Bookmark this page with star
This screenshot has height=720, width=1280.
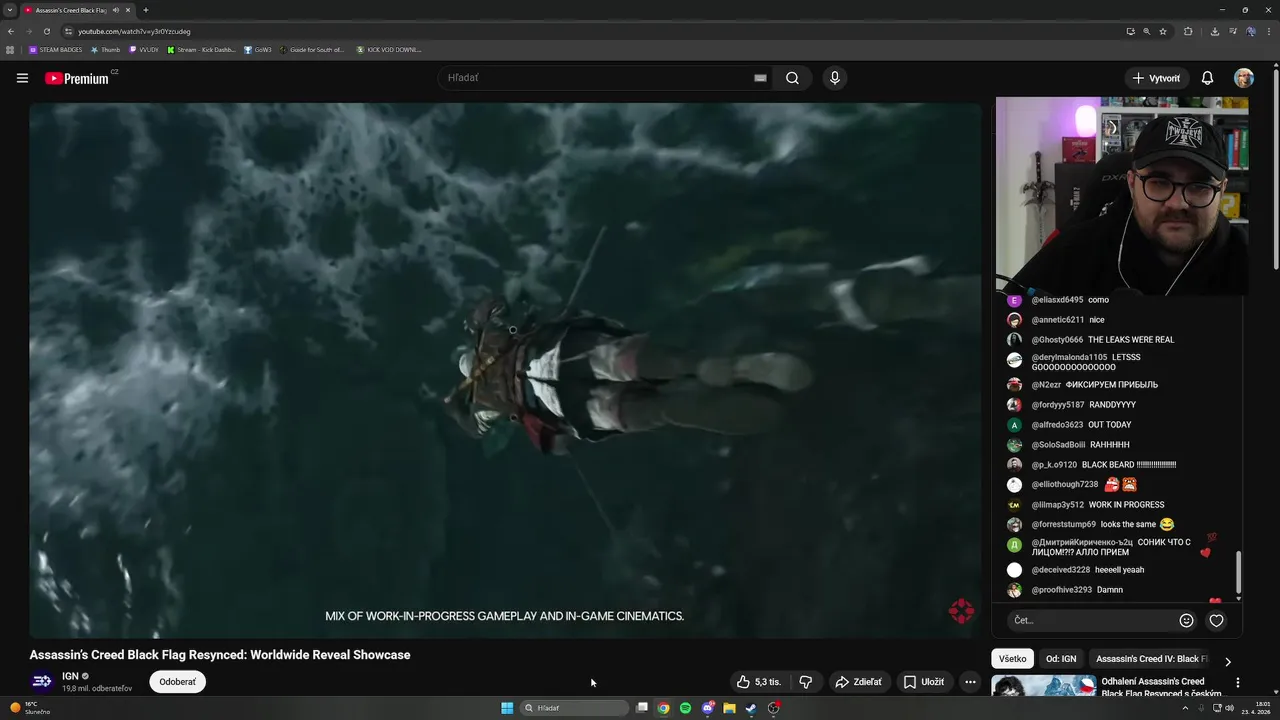pyautogui.click(x=1163, y=31)
